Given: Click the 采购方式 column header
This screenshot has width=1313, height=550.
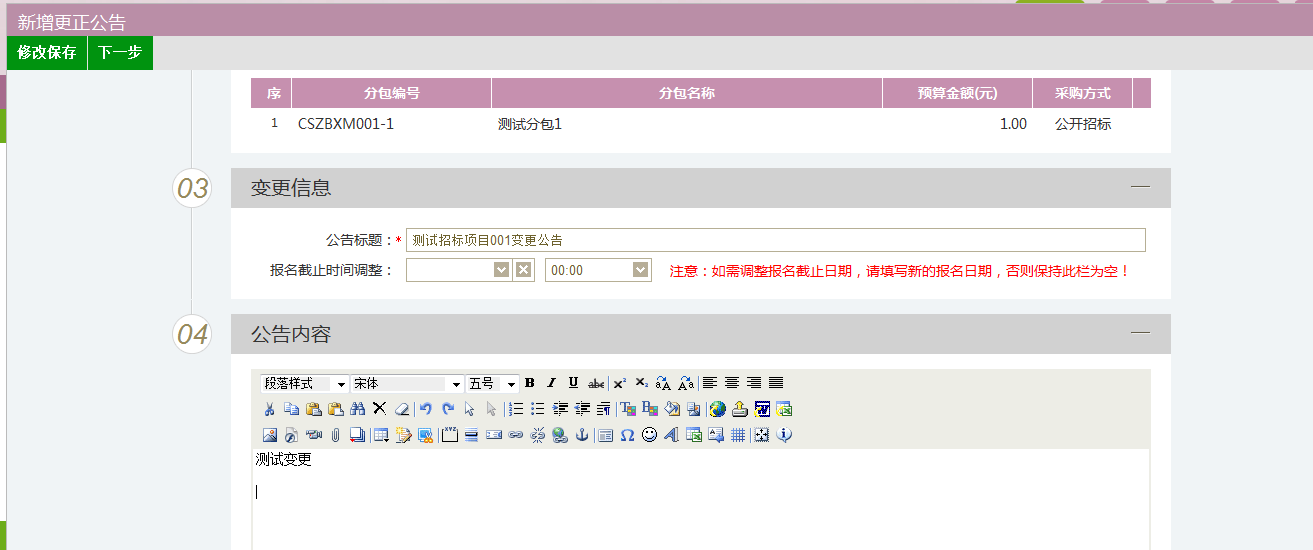Looking at the screenshot, I should coord(1083,93).
